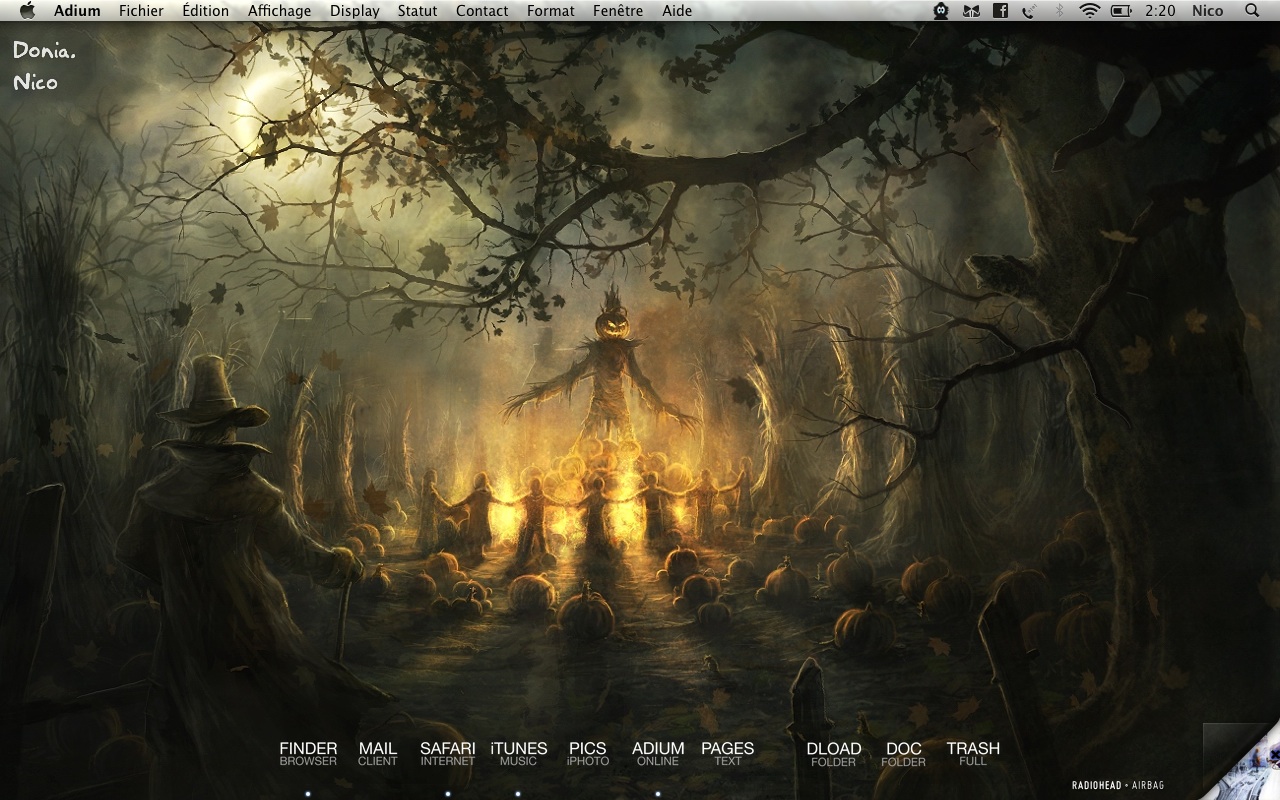Image resolution: width=1280 pixels, height=800 pixels.
Task: Launch FINDER Browser from the dock
Action: click(308, 754)
